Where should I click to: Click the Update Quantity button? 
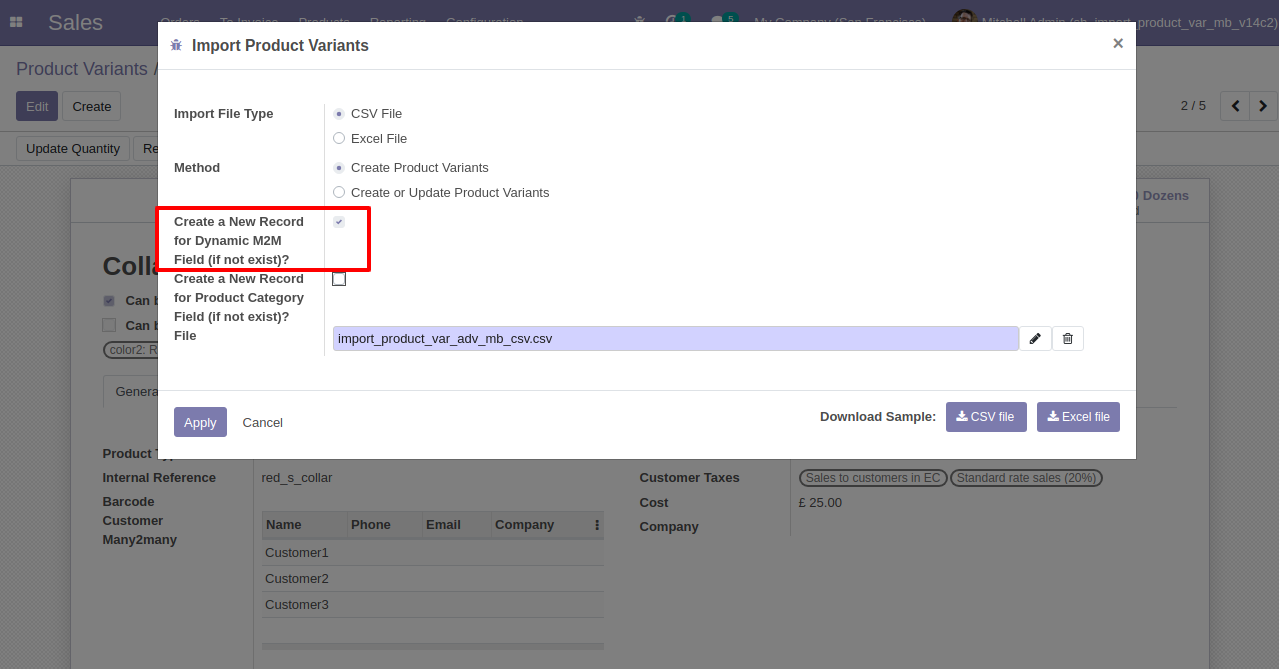coord(73,149)
